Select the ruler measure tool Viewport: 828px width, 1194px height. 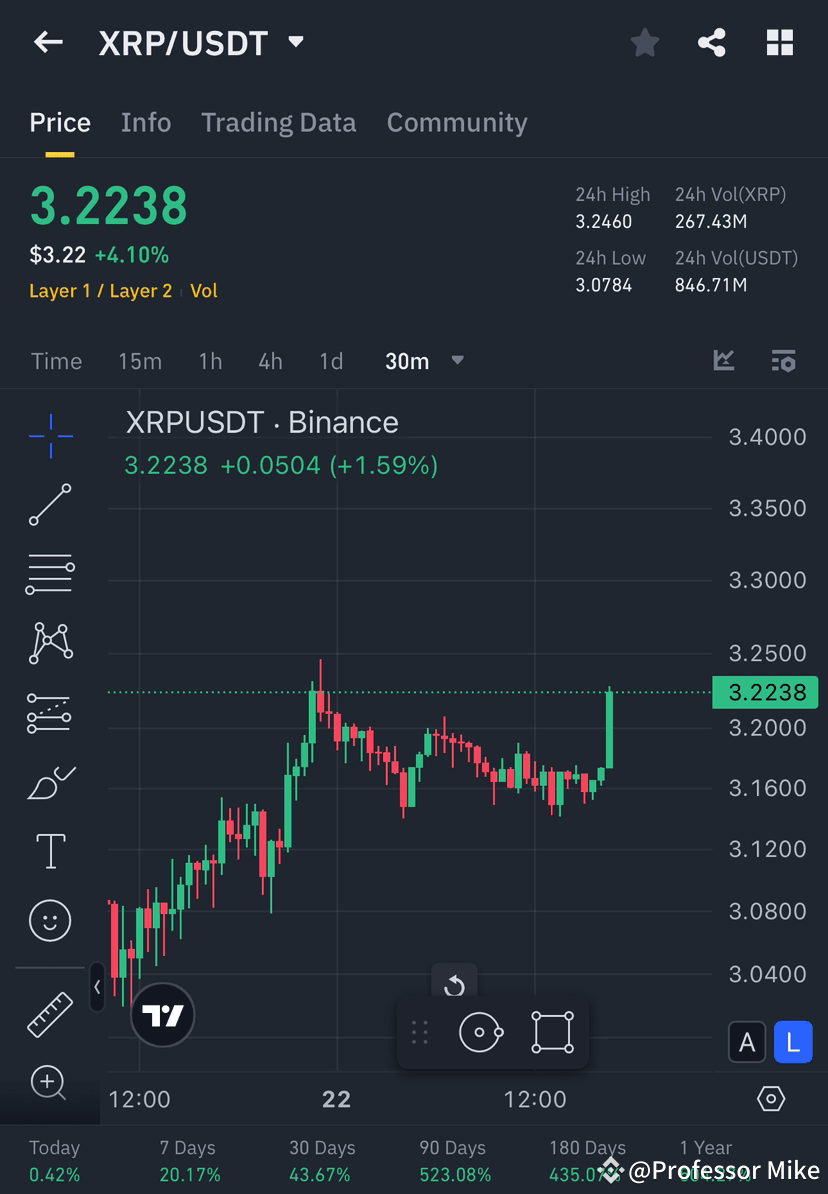pos(50,1013)
